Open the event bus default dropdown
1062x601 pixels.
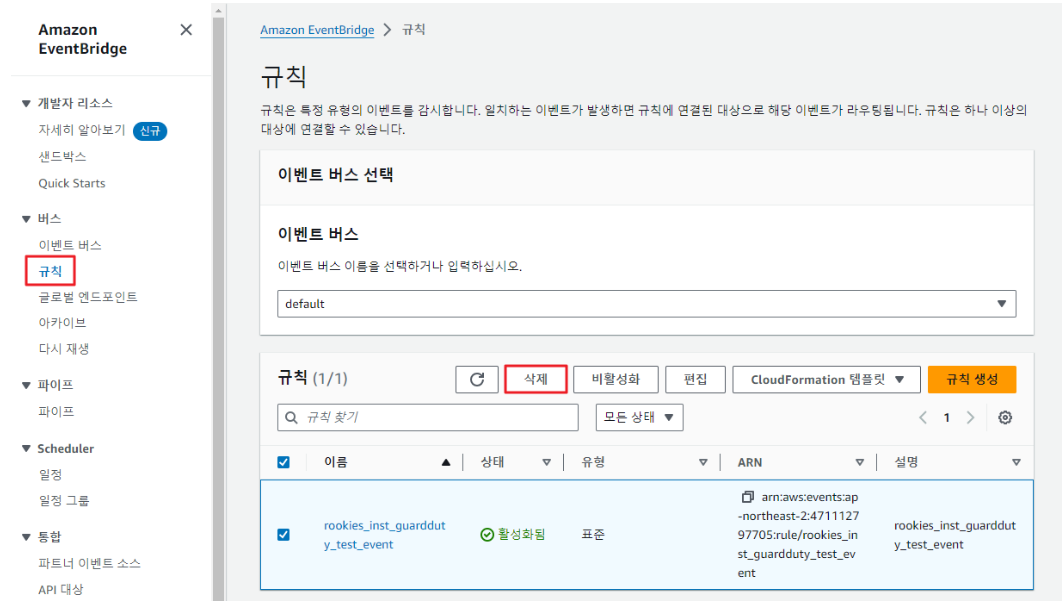click(x=646, y=304)
